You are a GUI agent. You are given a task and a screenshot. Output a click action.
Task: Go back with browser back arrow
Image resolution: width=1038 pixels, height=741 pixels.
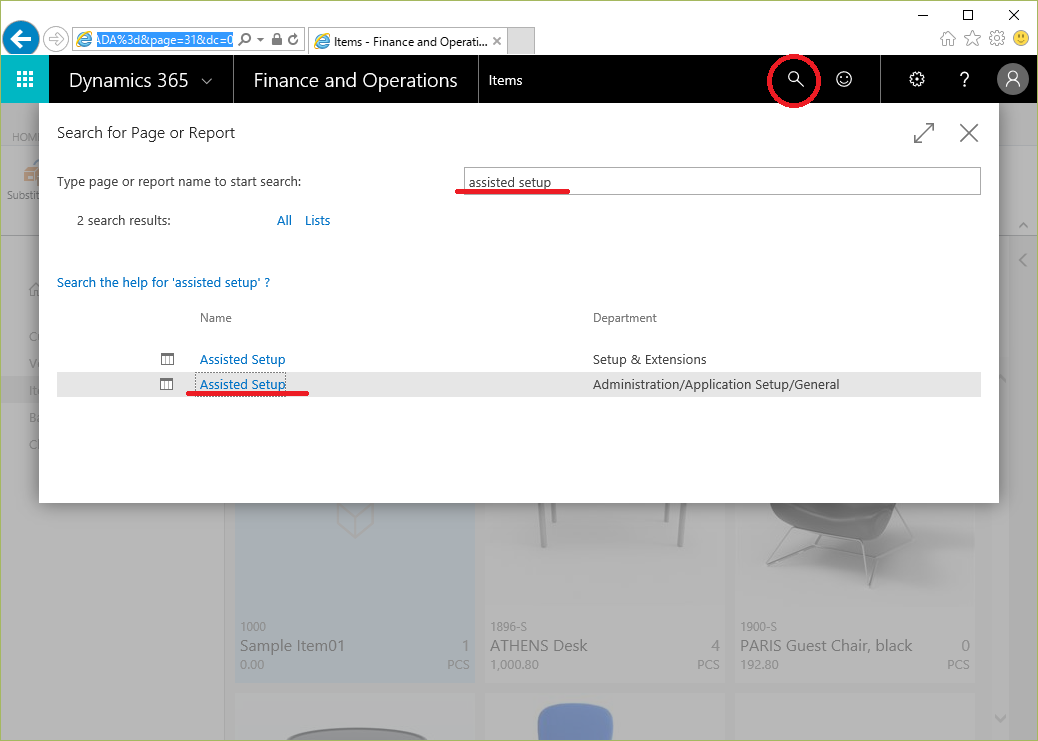[x=21, y=39]
